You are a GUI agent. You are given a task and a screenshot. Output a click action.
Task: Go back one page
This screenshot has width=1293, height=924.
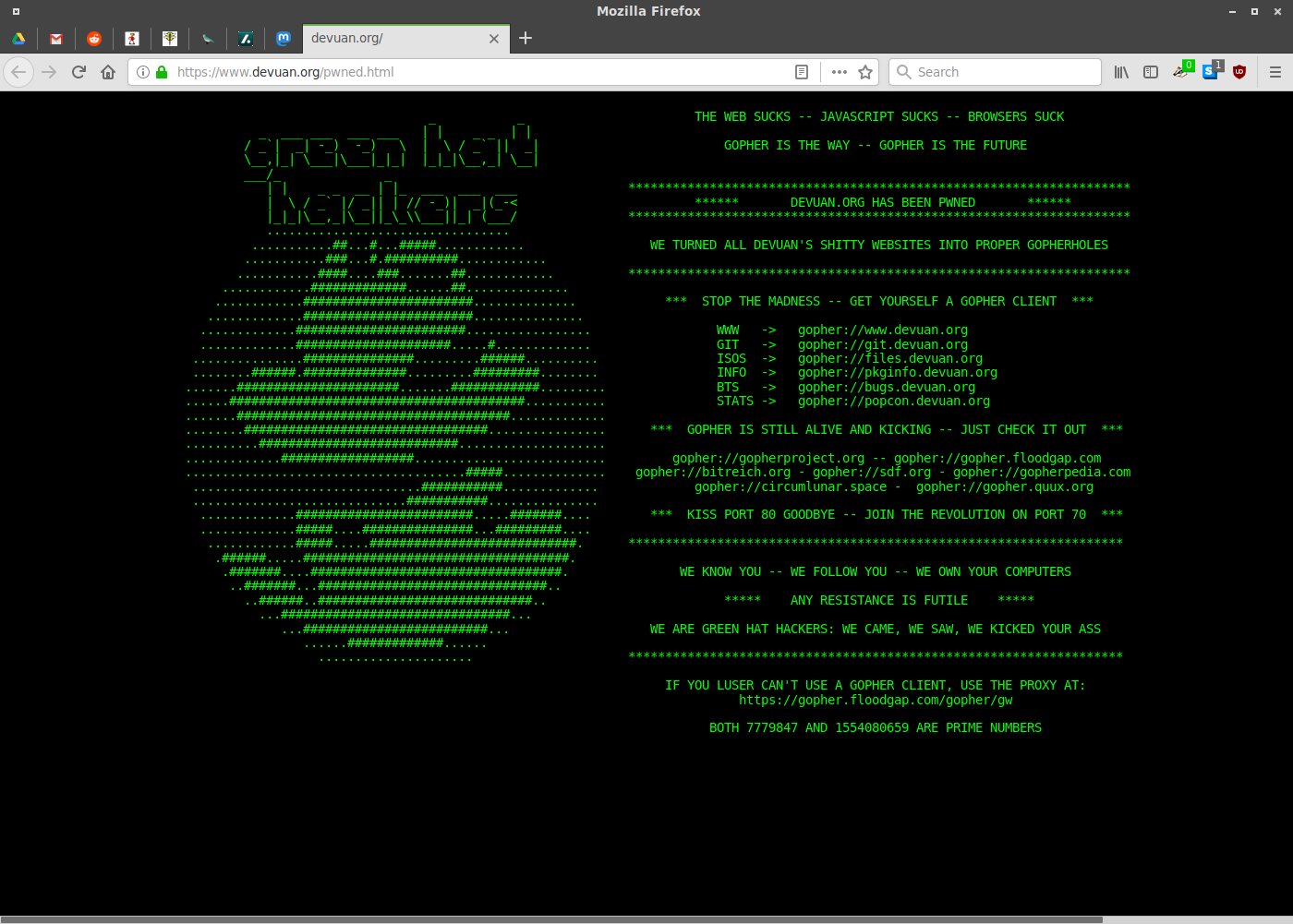18,72
